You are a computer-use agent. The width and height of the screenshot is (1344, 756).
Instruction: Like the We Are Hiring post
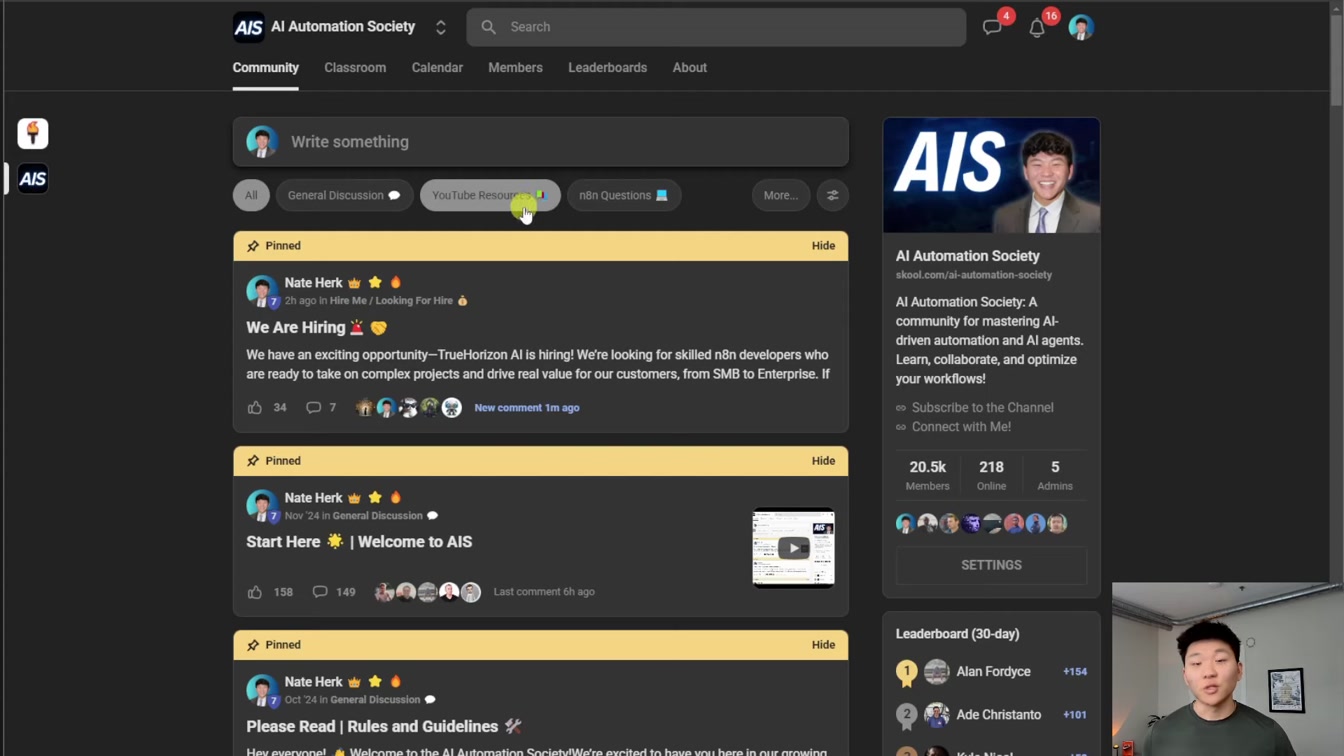tap(255, 407)
